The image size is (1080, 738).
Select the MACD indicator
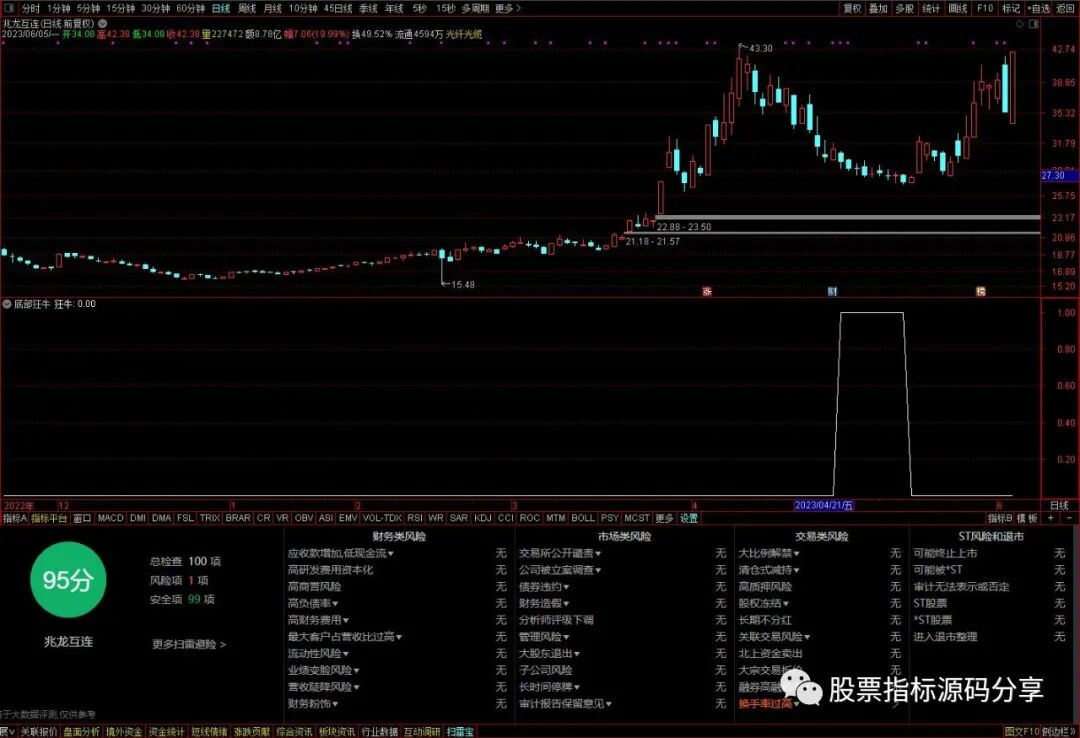click(x=110, y=518)
